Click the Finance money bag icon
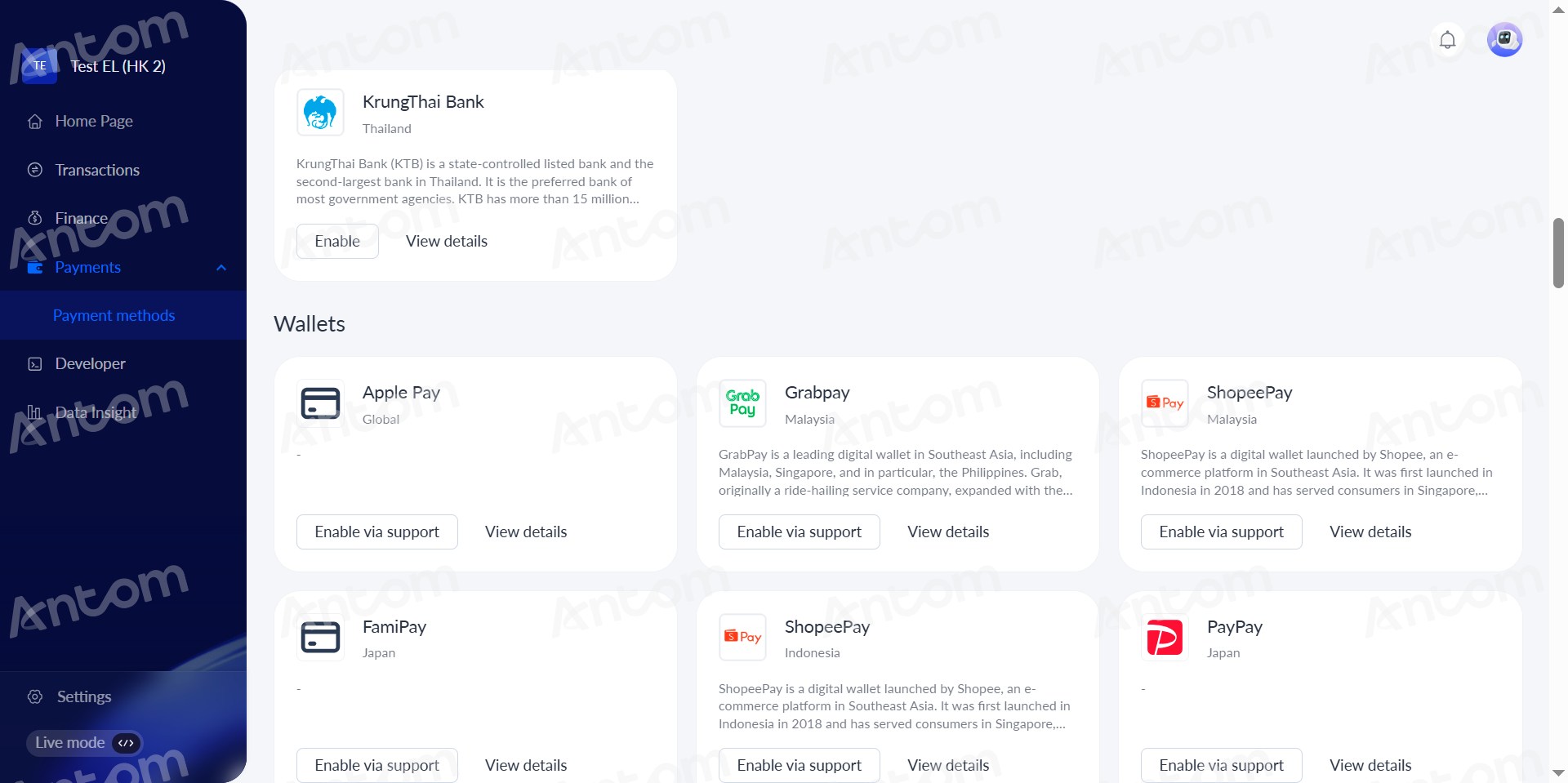Viewport: 1568px width, 783px height. [35, 218]
